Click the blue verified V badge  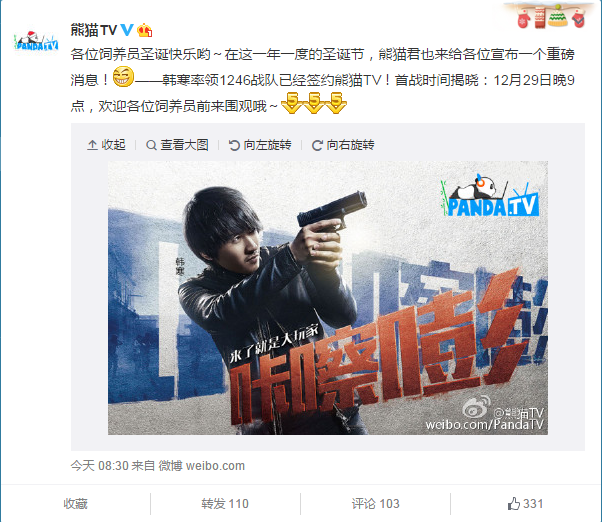click(x=127, y=30)
